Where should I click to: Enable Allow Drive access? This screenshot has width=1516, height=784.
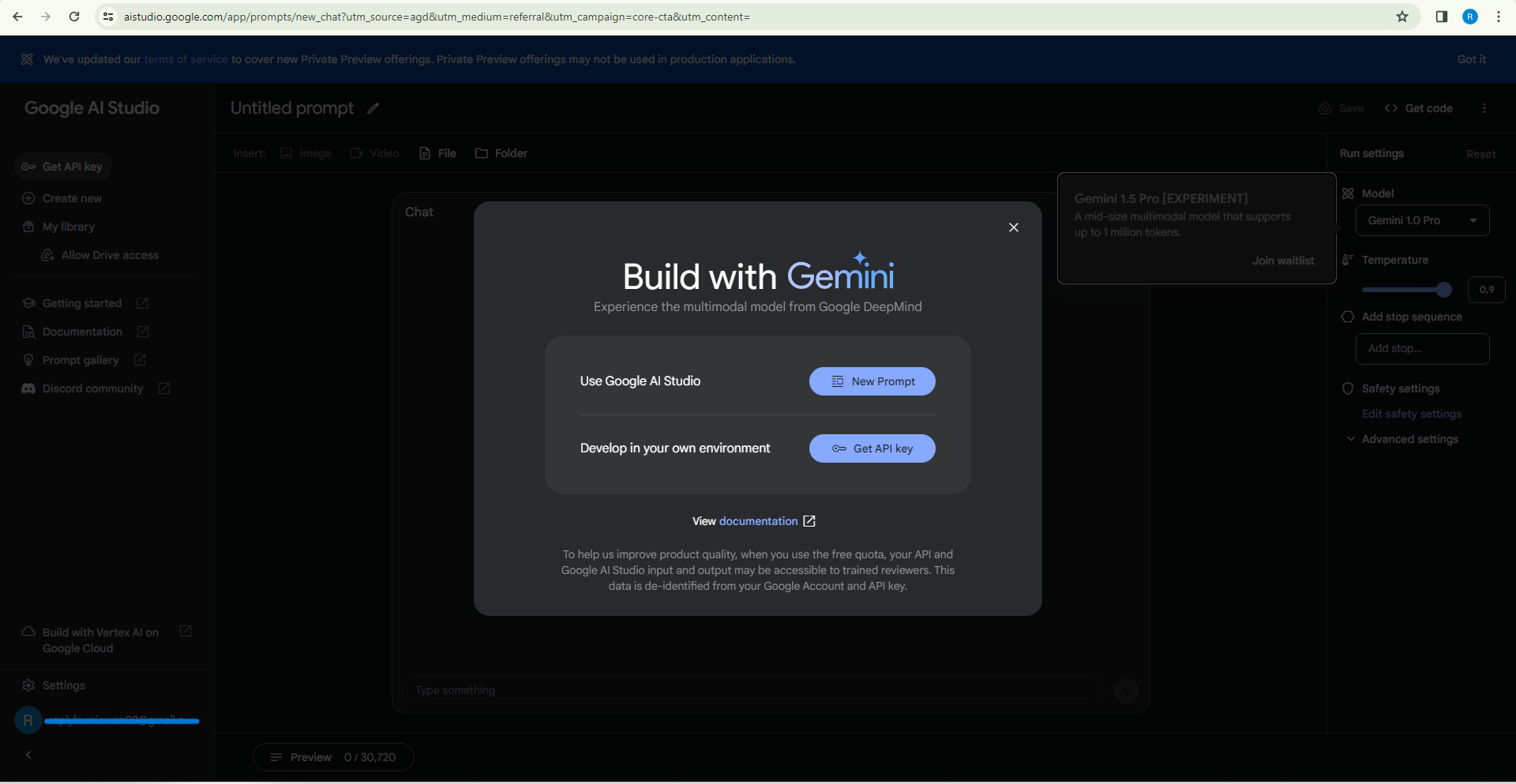(109, 255)
